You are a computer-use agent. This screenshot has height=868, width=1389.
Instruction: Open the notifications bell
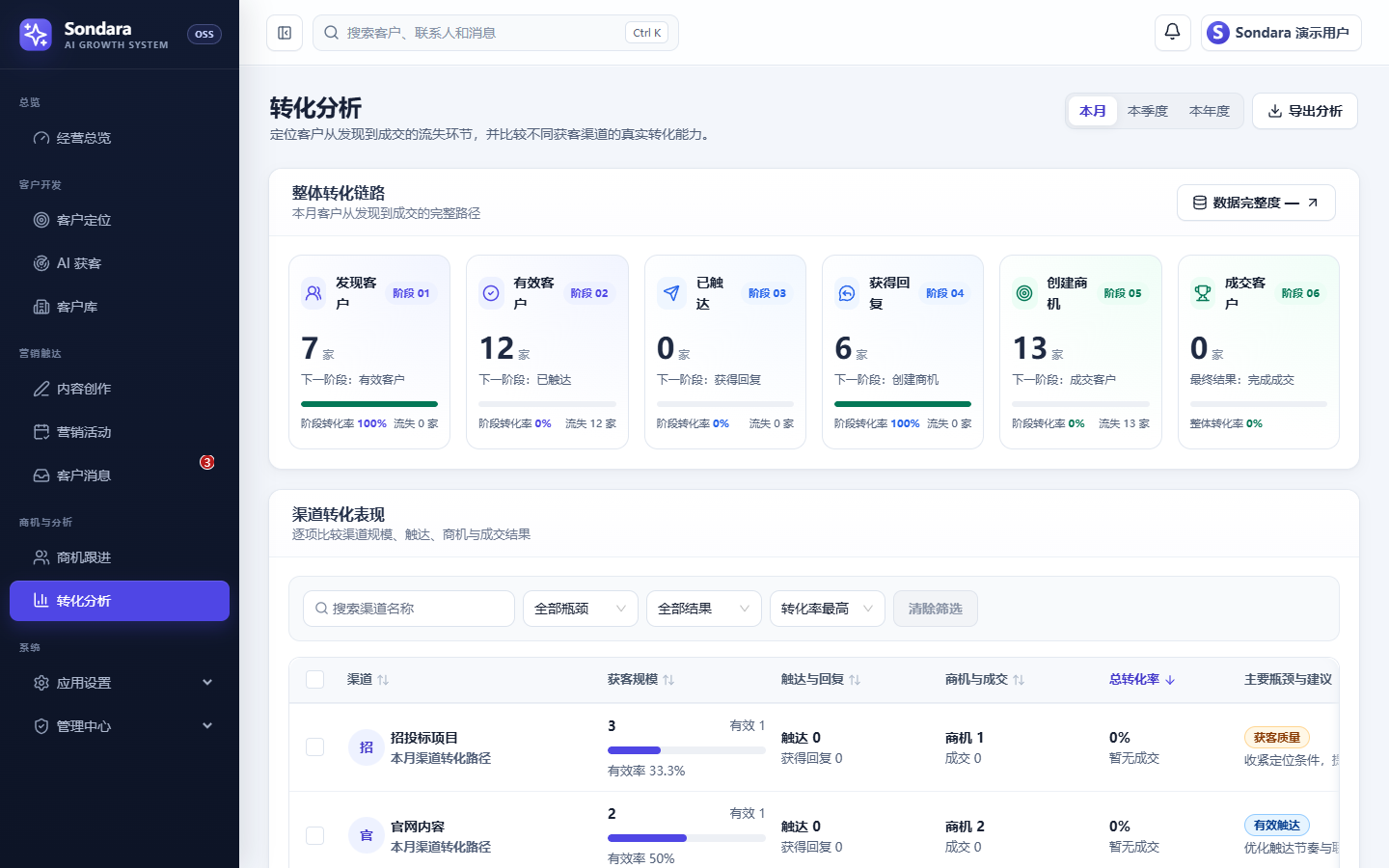pos(1172,32)
